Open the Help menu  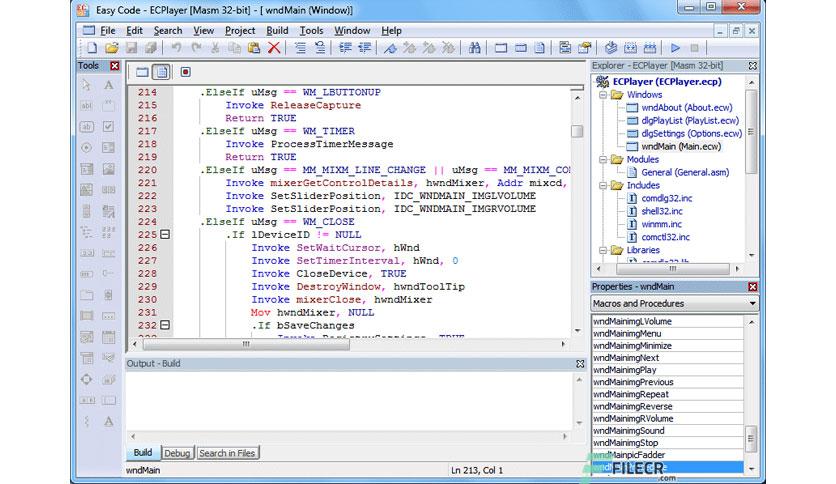coord(391,31)
